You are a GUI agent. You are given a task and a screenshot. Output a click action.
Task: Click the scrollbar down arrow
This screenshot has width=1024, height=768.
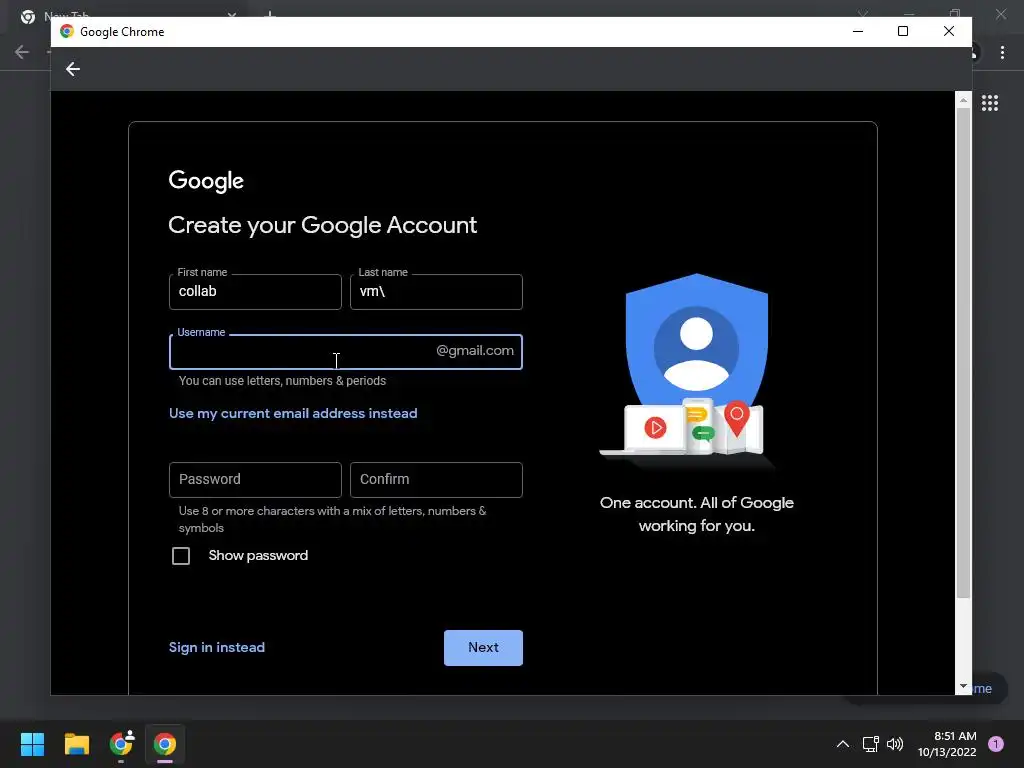pyautogui.click(x=963, y=686)
